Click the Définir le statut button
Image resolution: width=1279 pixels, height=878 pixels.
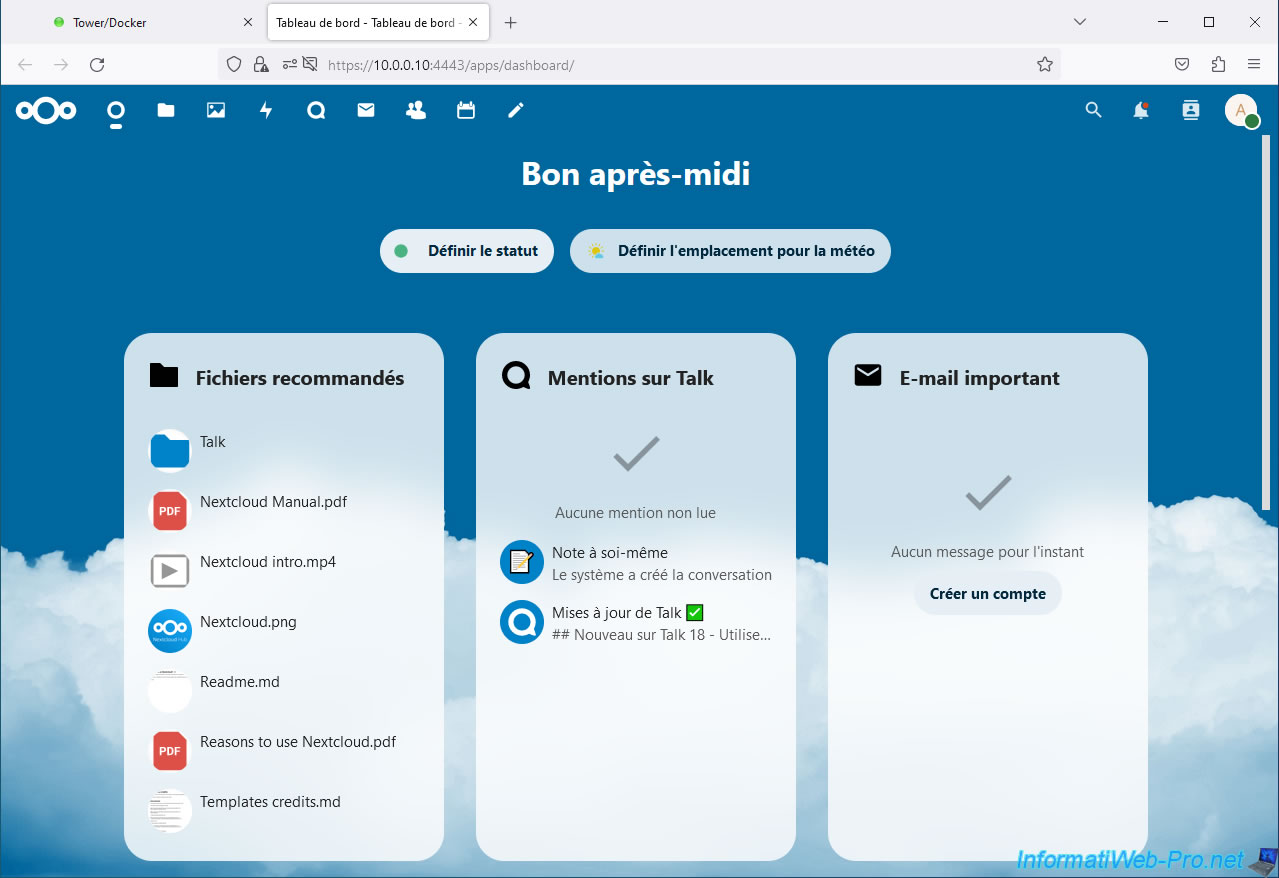(x=467, y=251)
